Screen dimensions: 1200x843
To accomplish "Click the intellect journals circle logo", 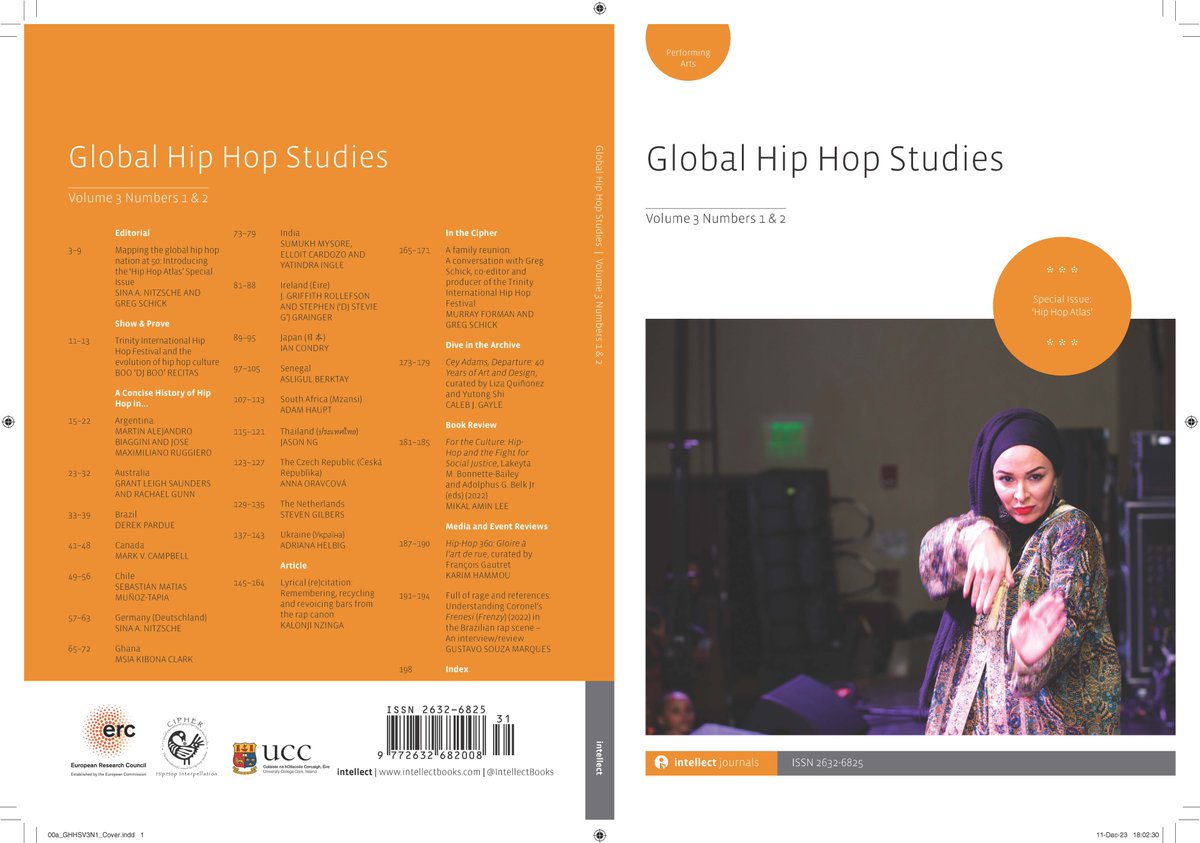I will click(660, 760).
